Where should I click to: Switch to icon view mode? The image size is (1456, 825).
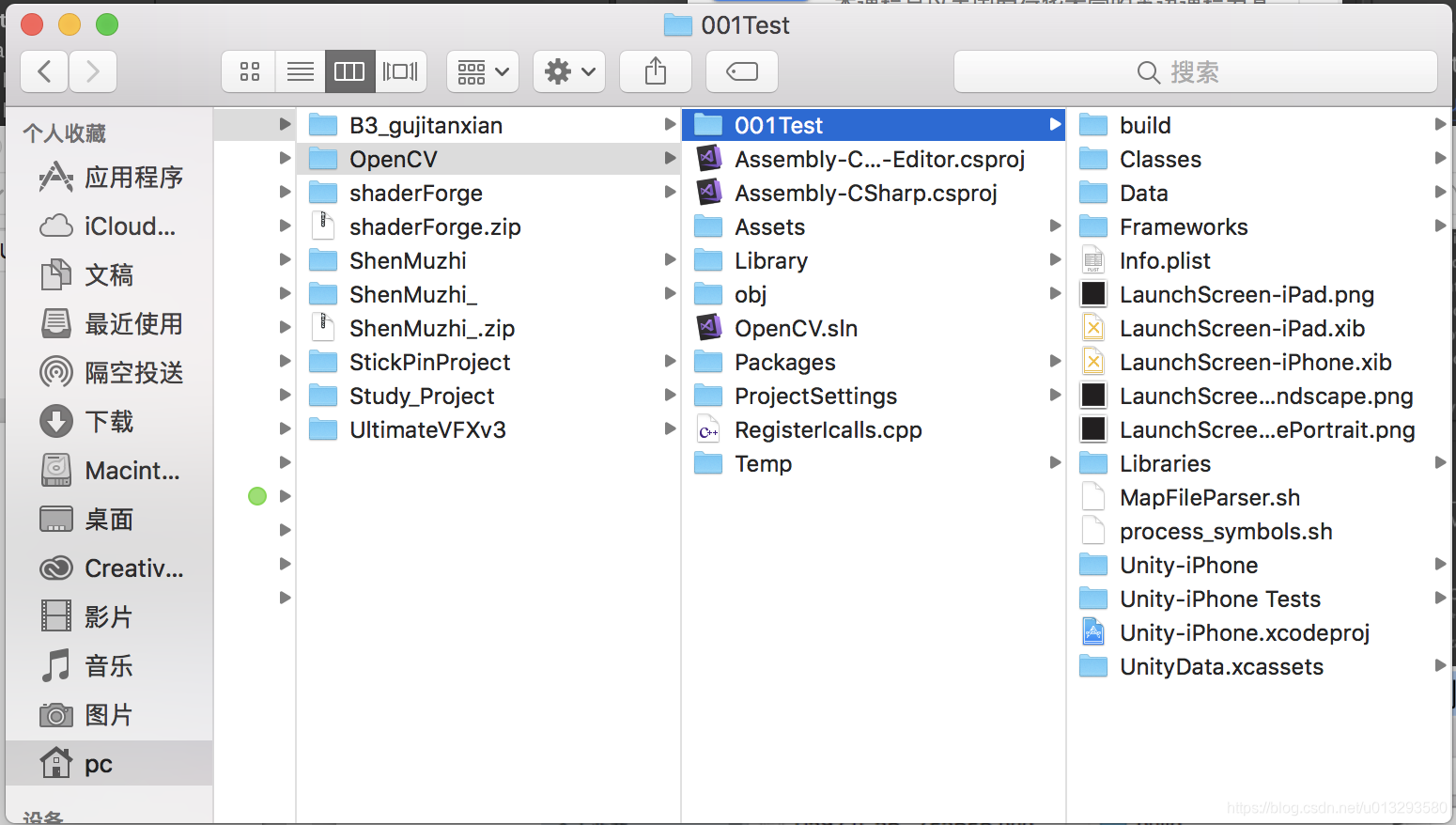click(250, 71)
